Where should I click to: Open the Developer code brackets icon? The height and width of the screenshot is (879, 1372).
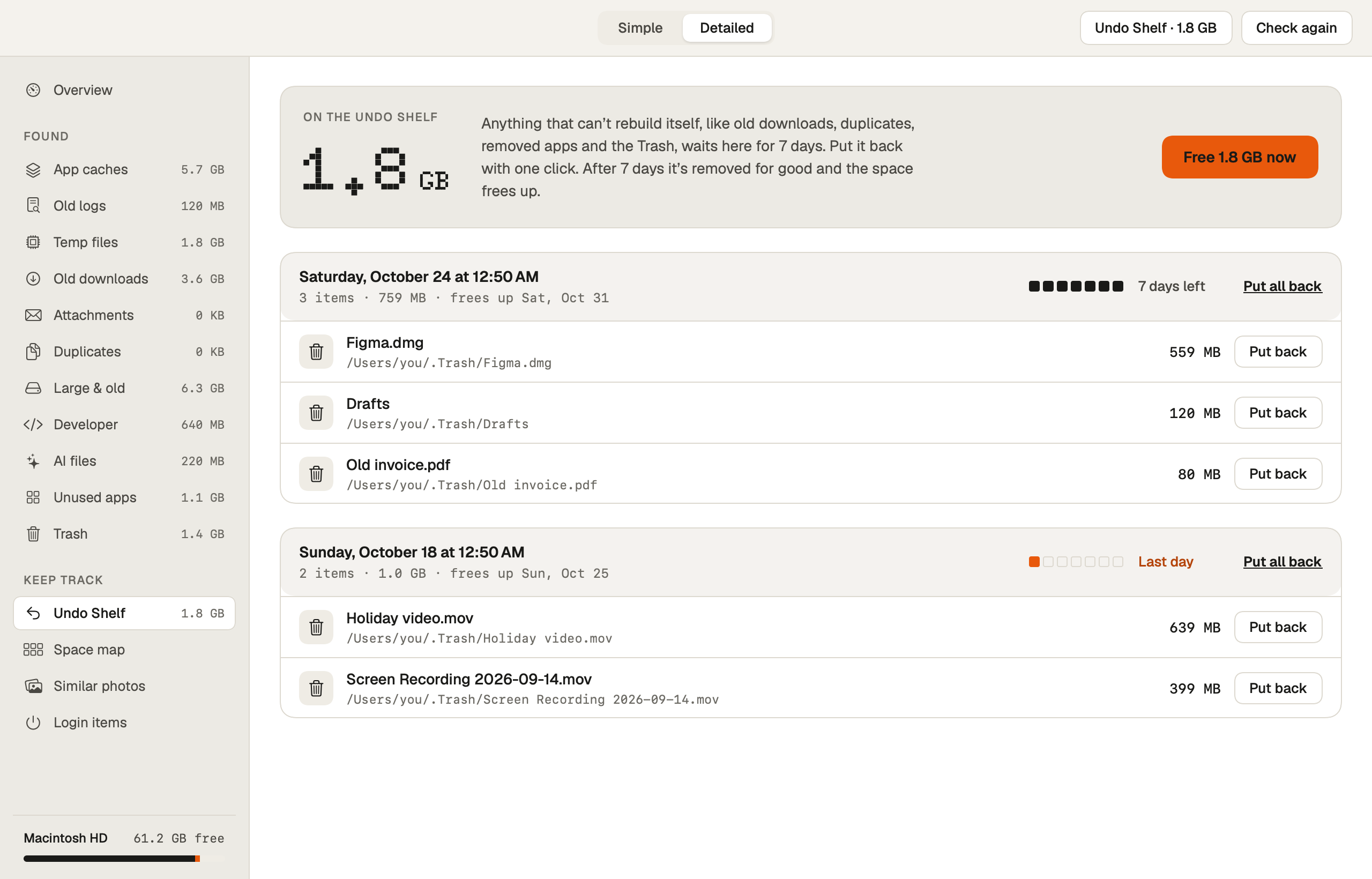point(33,424)
